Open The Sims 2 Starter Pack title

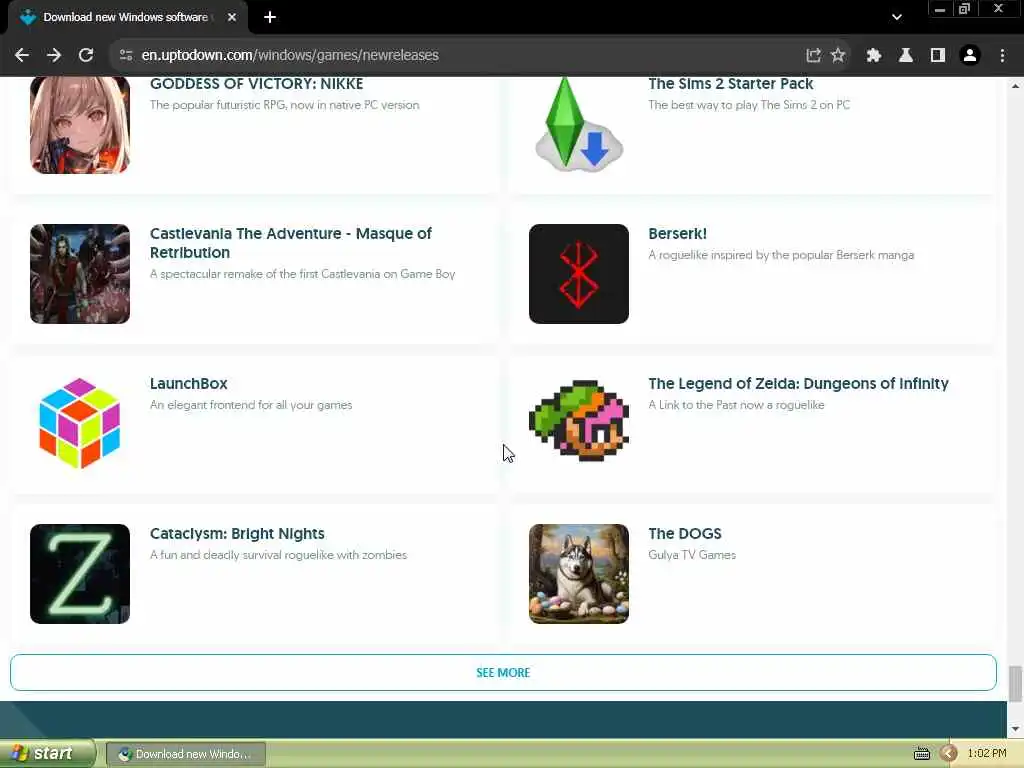(x=730, y=84)
